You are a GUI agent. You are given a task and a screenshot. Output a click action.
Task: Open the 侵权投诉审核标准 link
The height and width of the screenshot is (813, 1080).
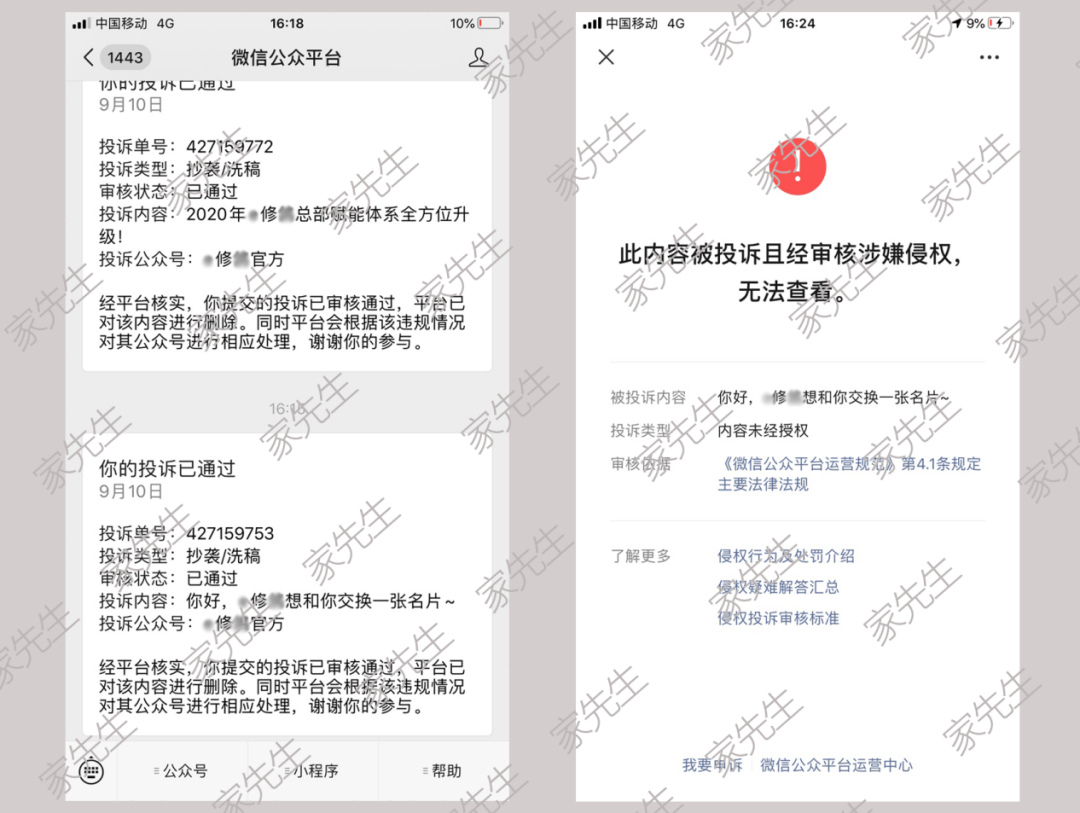point(778,618)
